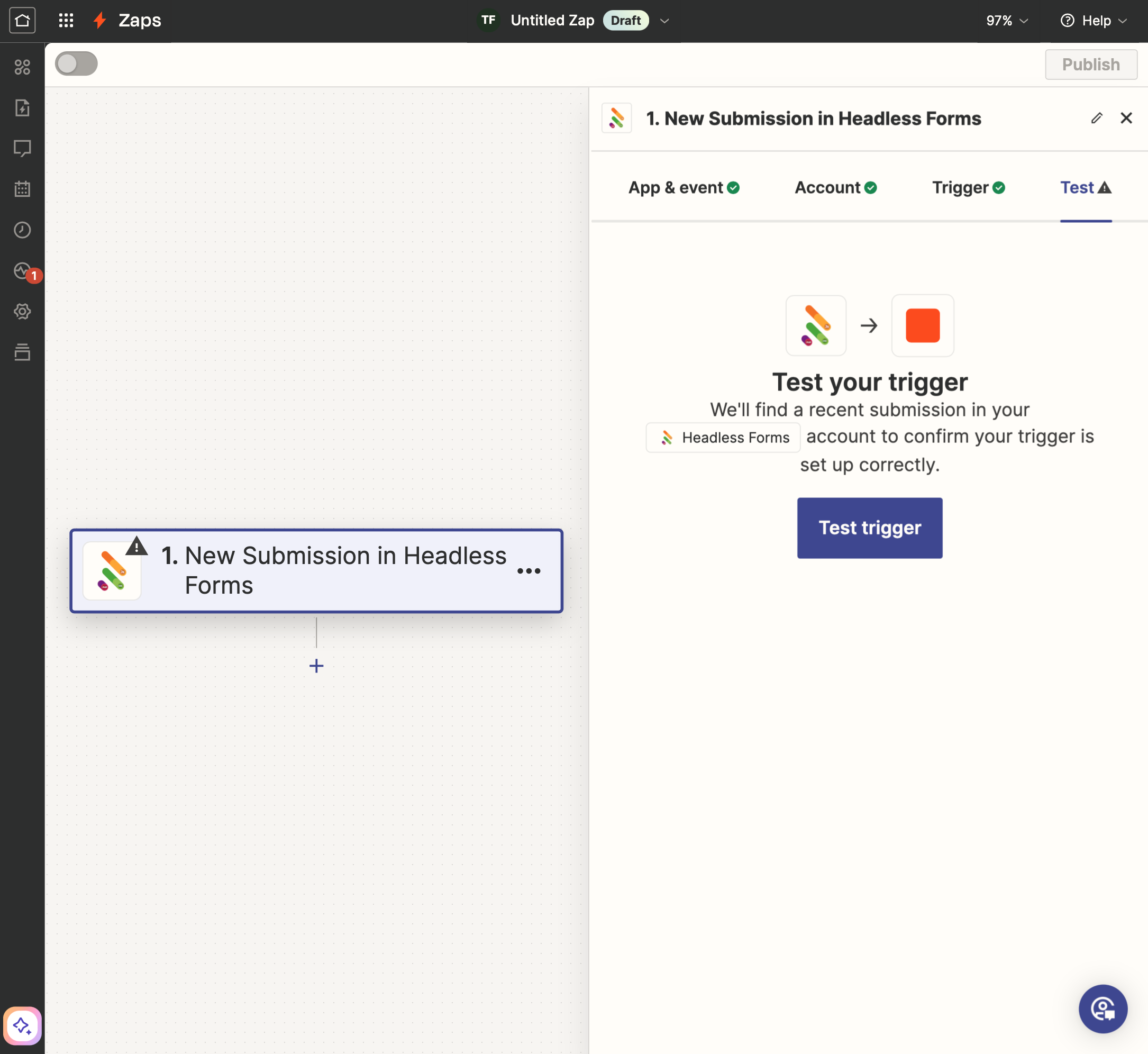Open the step three-dots menu
Screen dimensions: 1148x1054
click(x=529, y=571)
